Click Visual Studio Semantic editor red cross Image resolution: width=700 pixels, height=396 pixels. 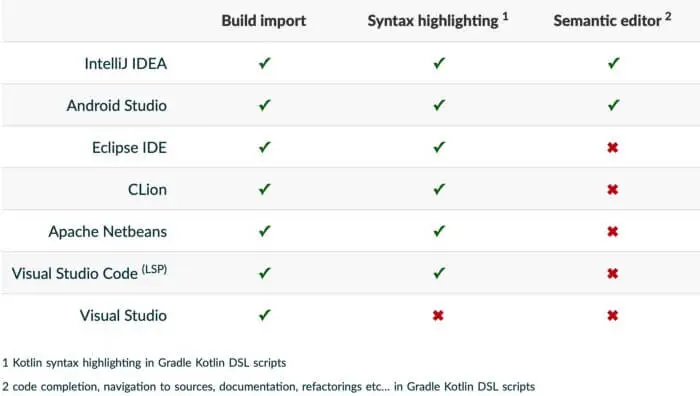point(612,316)
